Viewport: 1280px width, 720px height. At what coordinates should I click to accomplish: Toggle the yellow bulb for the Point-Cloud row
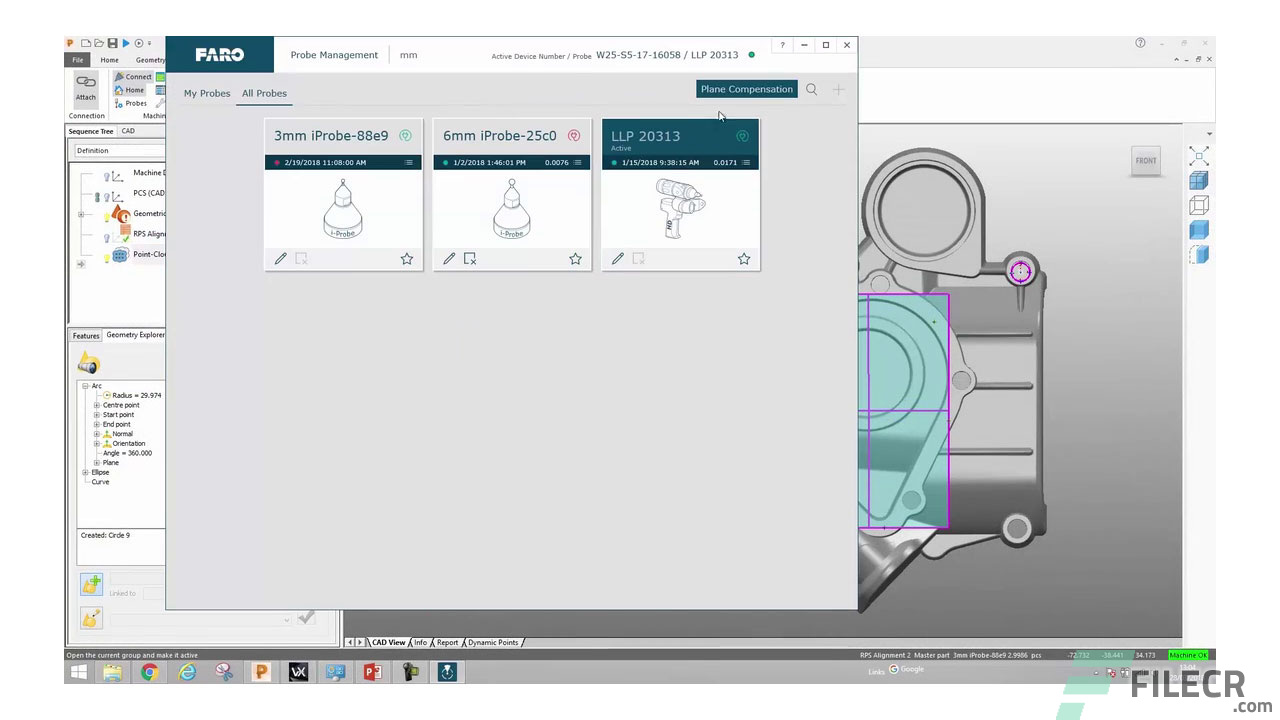point(106,257)
